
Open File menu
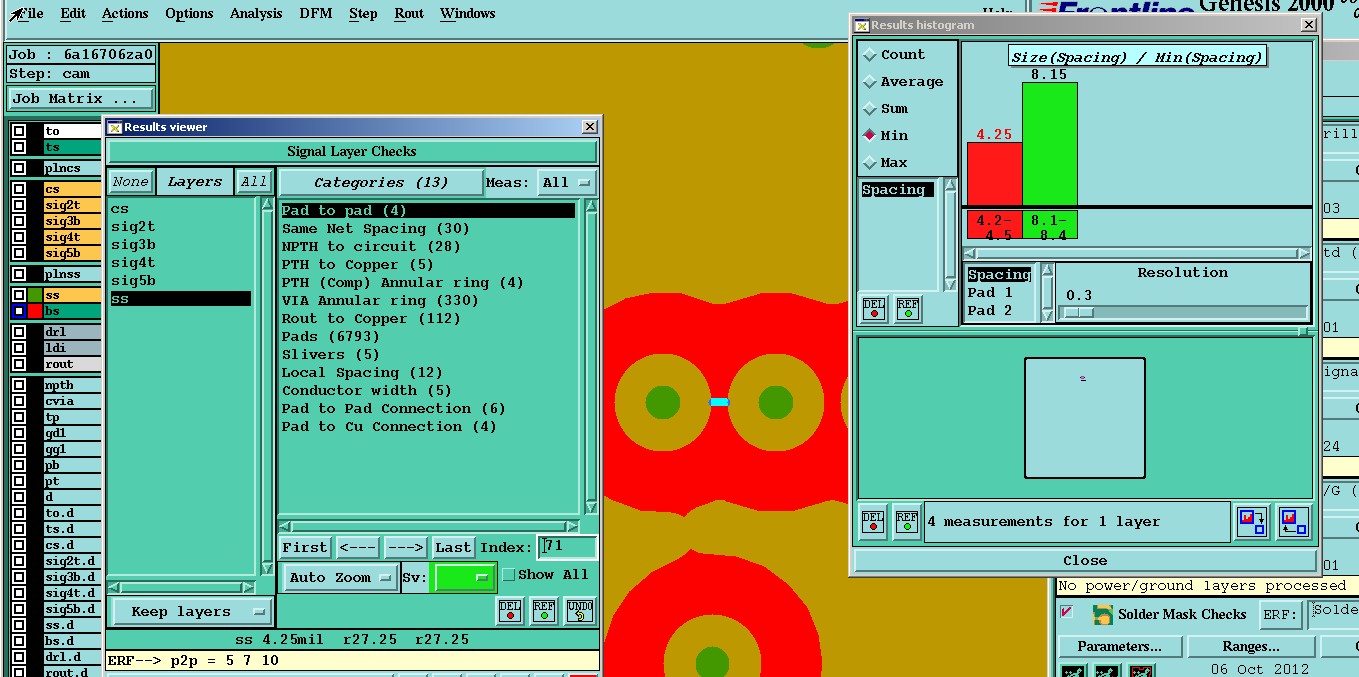pos(32,14)
